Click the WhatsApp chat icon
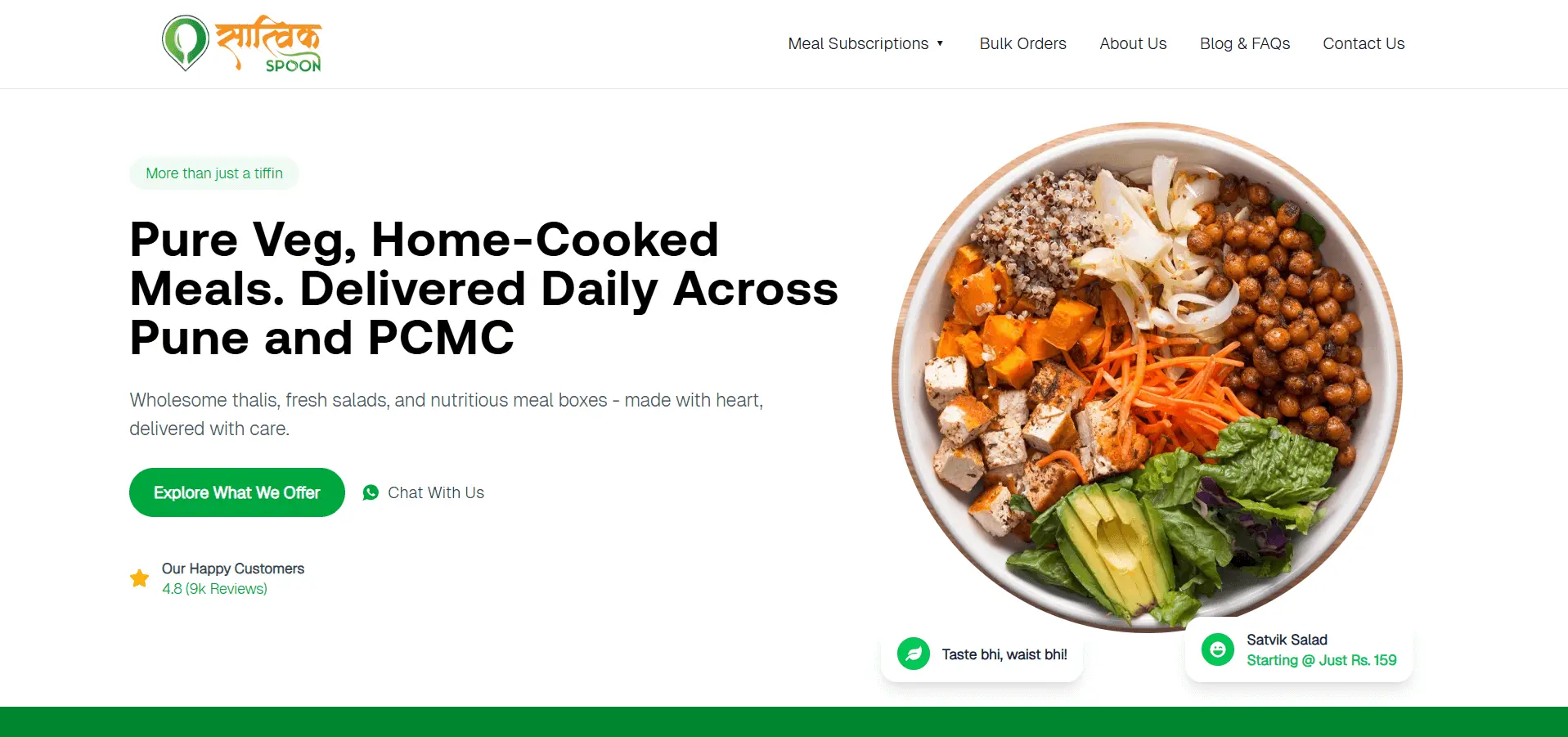This screenshot has width=1568, height=737. tap(371, 492)
